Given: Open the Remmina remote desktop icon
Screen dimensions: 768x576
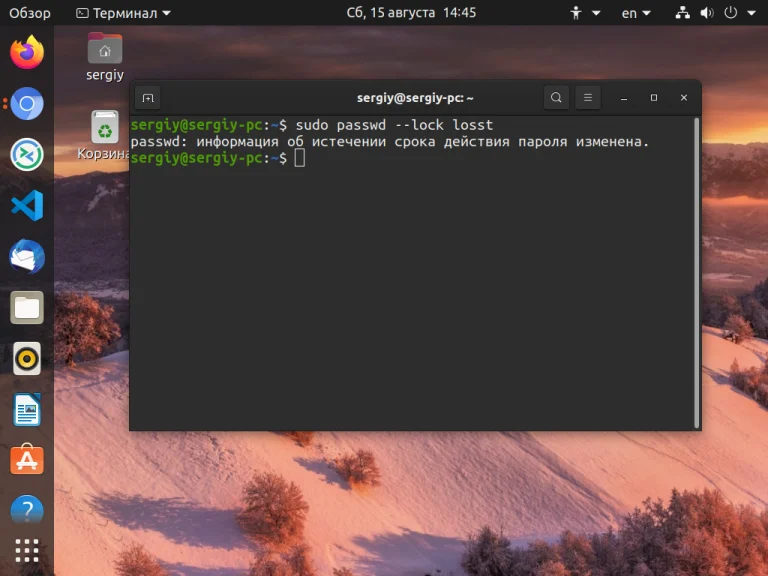Looking at the screenshot, I should pyautogui.click(x=27, y=155).
